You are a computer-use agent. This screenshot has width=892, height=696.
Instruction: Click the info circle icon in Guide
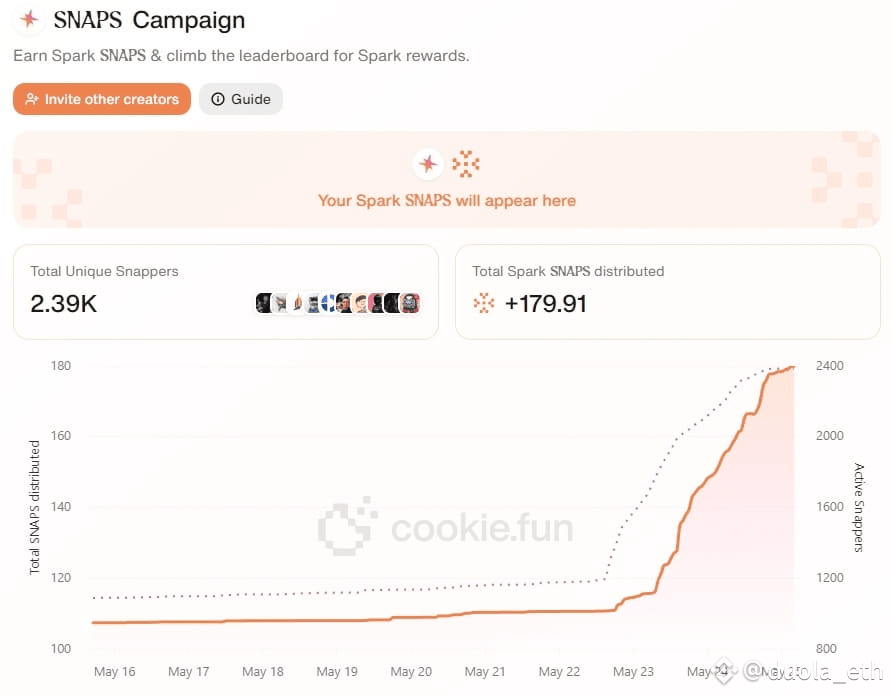(218, 99)
